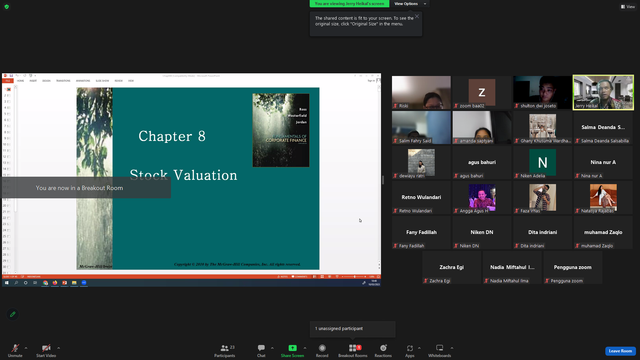Click the 'You are viewing' screen banner
Viewport: 640px width, 360px height.
click(x=349, y=4)
